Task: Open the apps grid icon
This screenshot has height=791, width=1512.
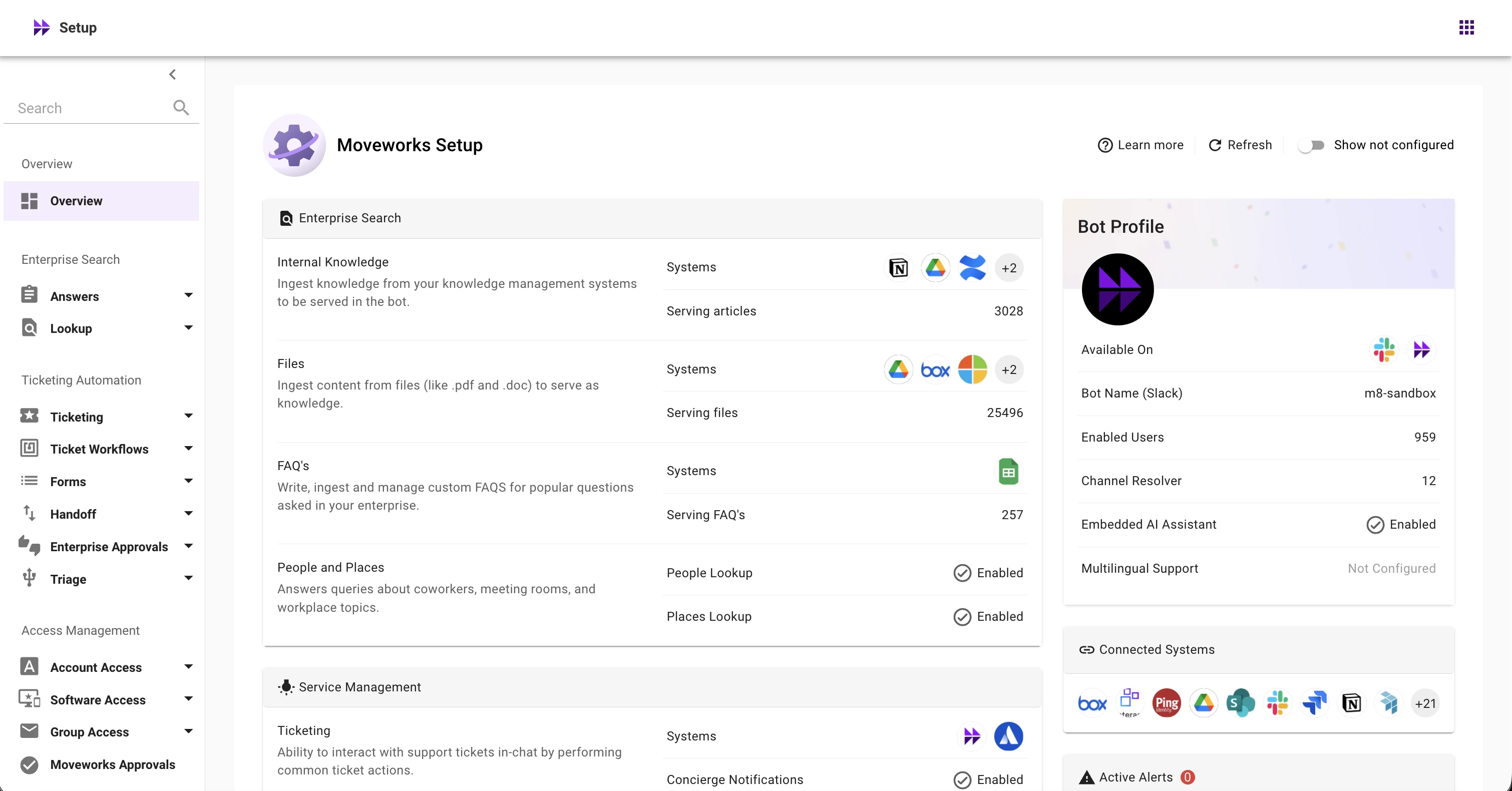Action: click(1465, 28)
